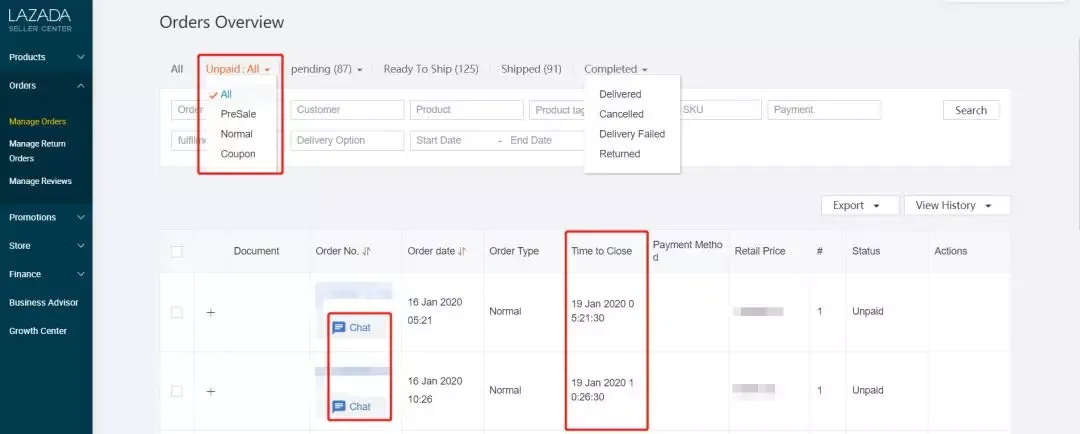Viewport: 1080px width, 434px height.
Task: Click the Actions column header
Action: tap(951, 251)
